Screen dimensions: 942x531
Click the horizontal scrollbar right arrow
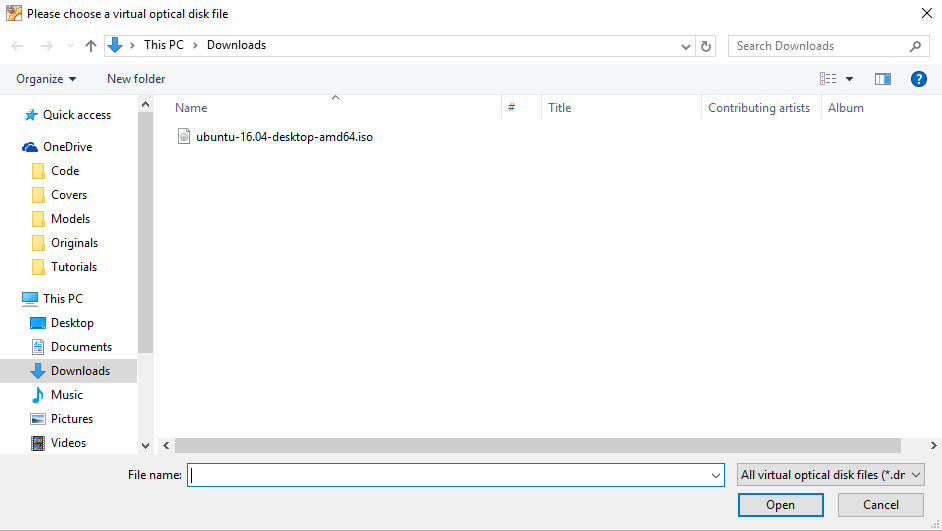[934, 446]
